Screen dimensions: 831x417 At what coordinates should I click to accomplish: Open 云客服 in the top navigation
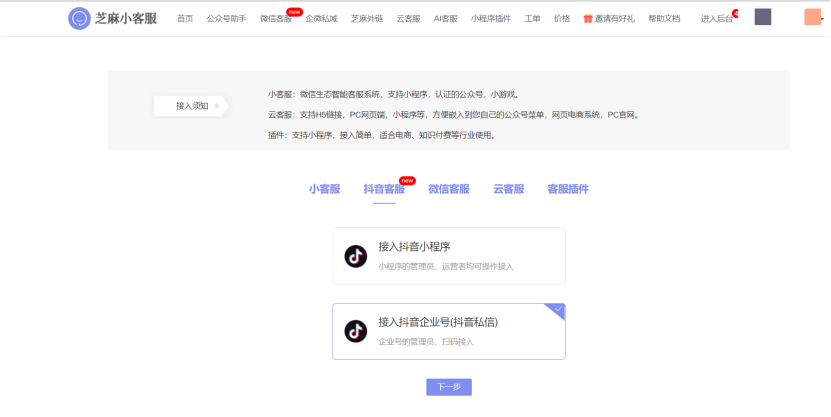tap(408, 19)
